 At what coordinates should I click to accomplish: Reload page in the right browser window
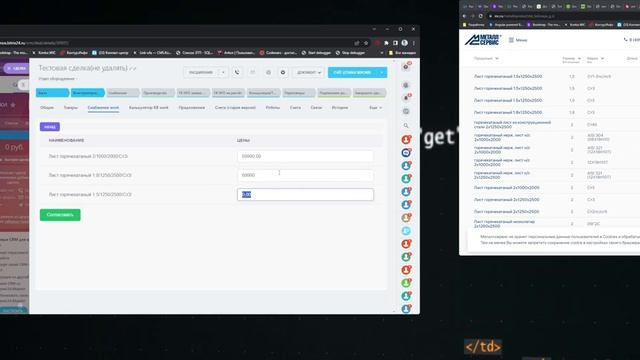(480, 16)
